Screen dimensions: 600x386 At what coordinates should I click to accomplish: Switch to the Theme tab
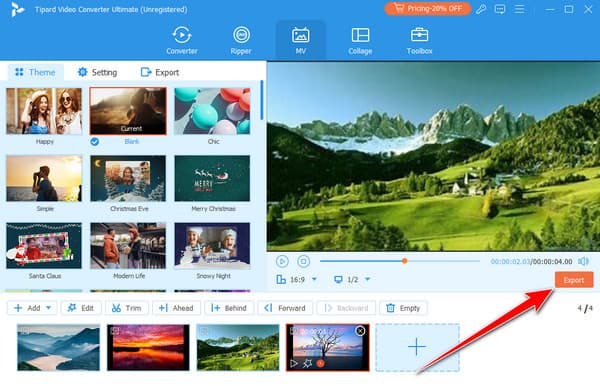pyautogui.click(x=35, y=72)
